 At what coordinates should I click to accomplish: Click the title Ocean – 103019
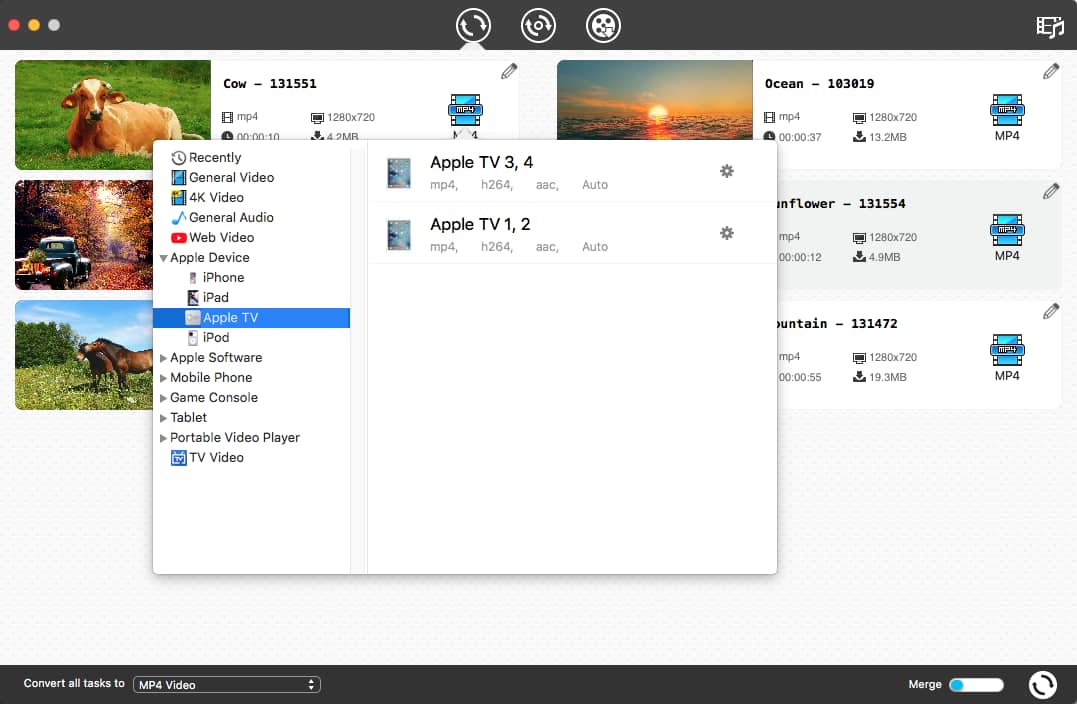point(819,84)
